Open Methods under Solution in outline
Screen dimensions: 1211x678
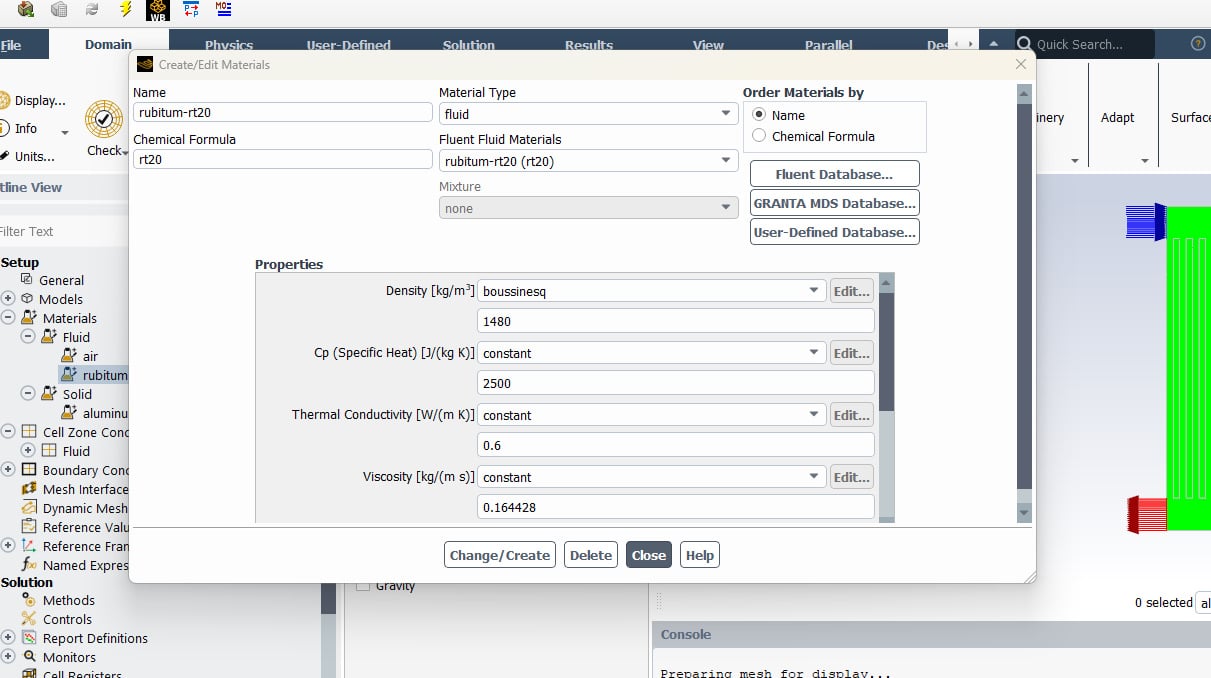pyautogui.click(x=68, y=600)
